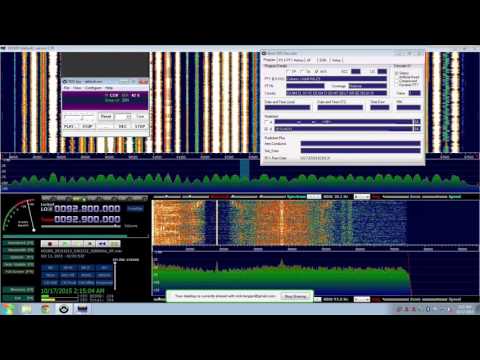Open the View menu in small window
Viewport: 480px width, 360px height.
coord(77,88)
